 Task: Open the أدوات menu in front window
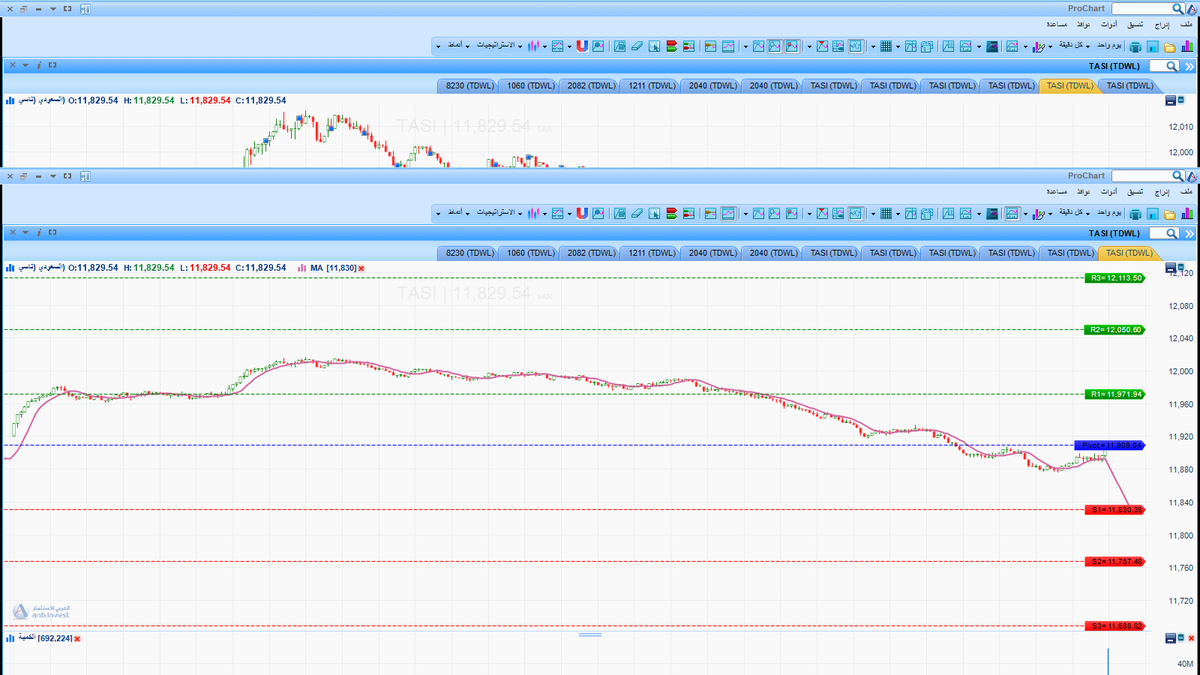(1108, 192)
